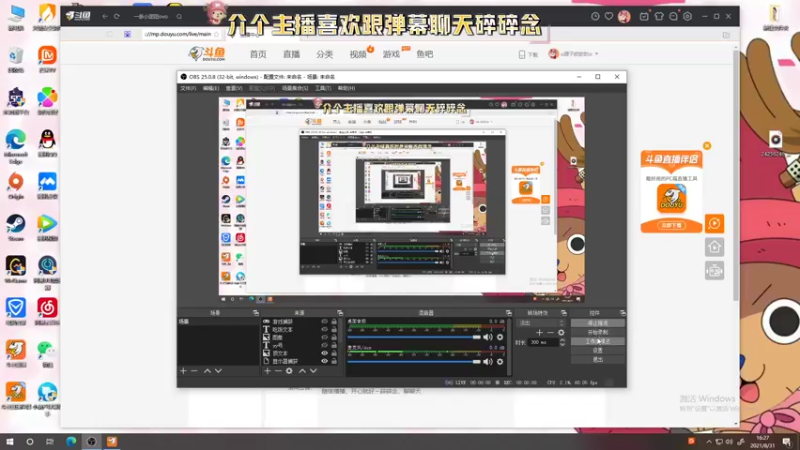Mute the 麦克风/Aux speaker icon
This screenshot has width=800, height=450.
click(x=488, y=362)
